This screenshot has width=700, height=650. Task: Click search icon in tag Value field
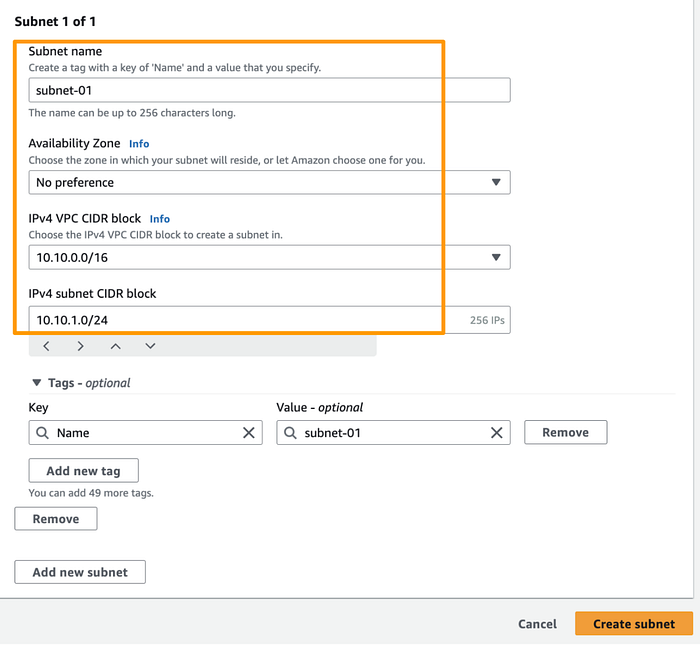coord(290,433)
